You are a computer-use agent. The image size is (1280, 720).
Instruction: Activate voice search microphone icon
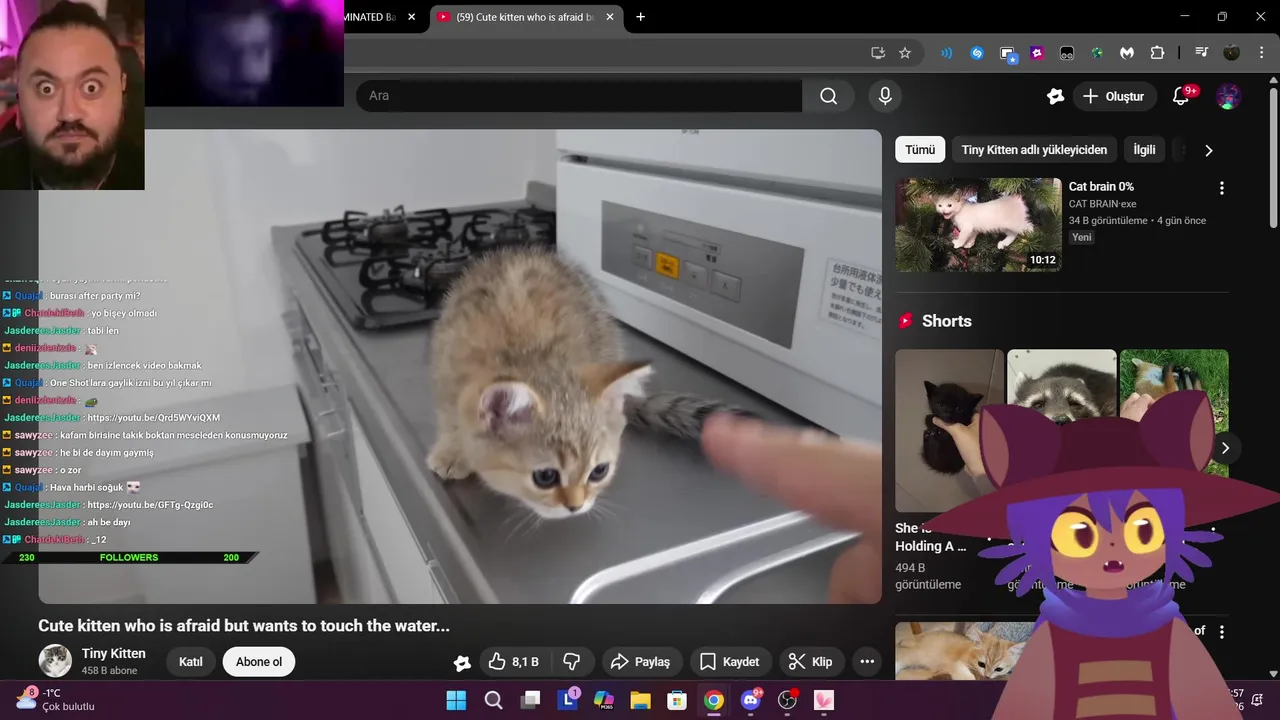[x=885, y=96]
